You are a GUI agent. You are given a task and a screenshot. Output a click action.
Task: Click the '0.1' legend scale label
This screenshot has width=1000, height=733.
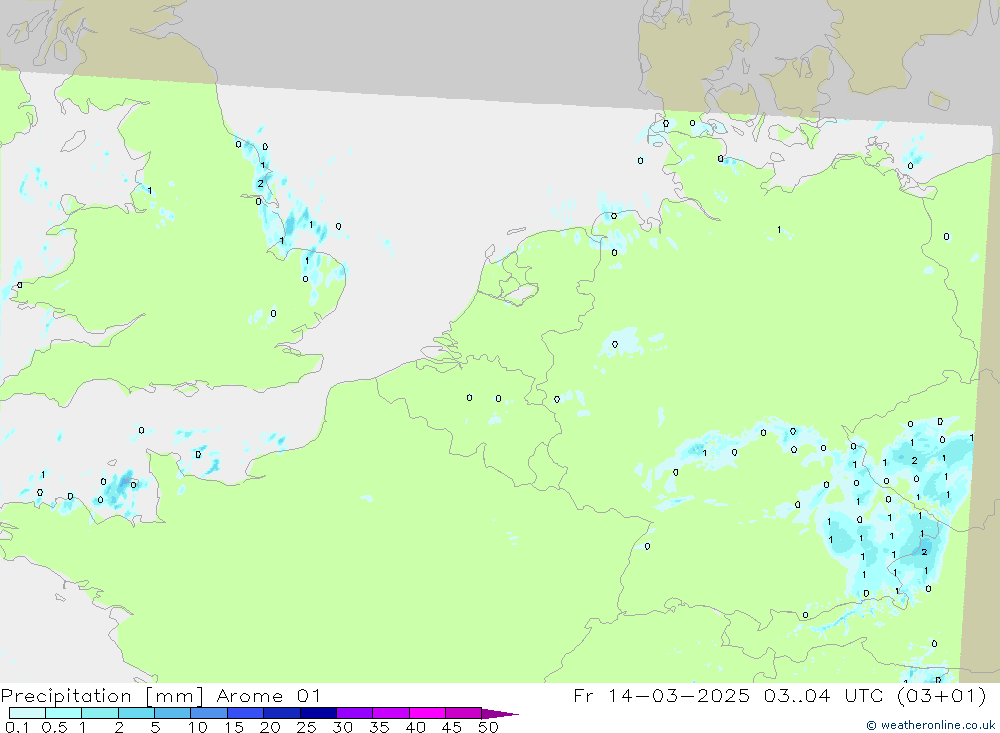17,727
